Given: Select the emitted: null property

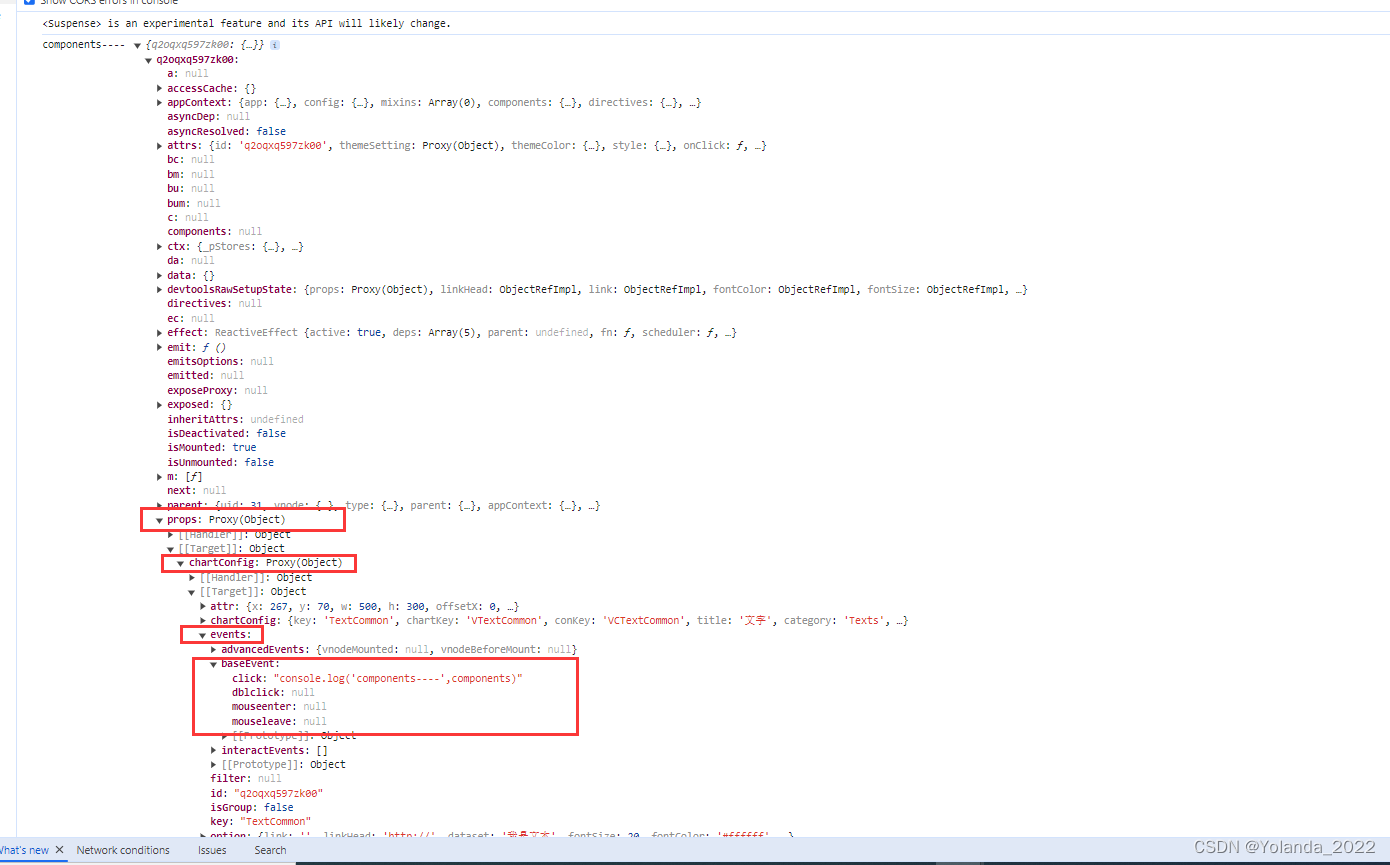Looking at the screenshot, I should tap(206, 376).
